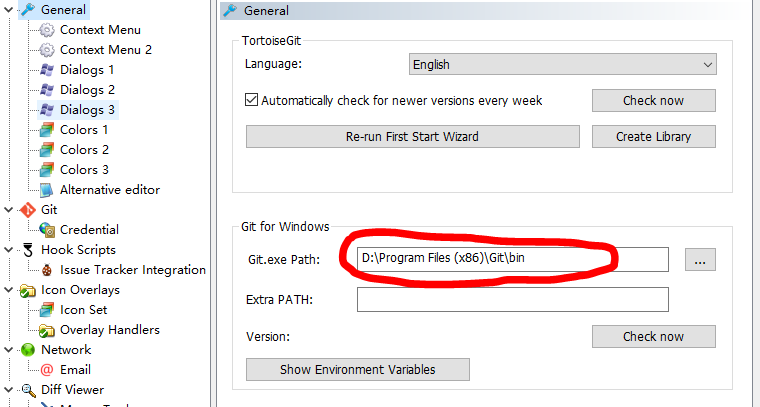Click the Credential globe-lock icon

47,230
